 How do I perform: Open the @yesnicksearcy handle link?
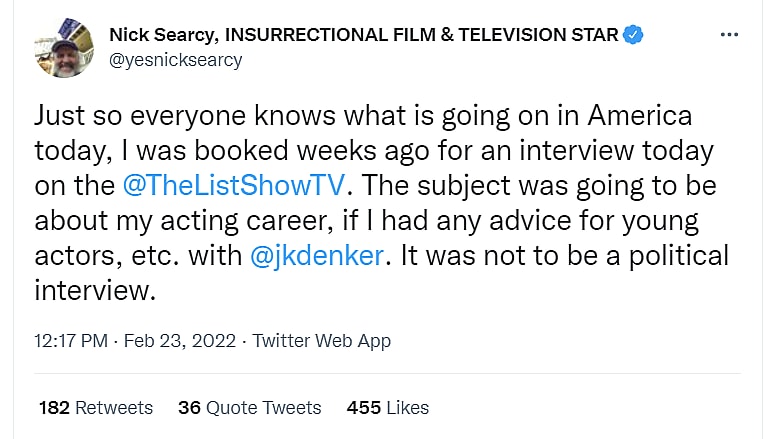pos(175,60)
